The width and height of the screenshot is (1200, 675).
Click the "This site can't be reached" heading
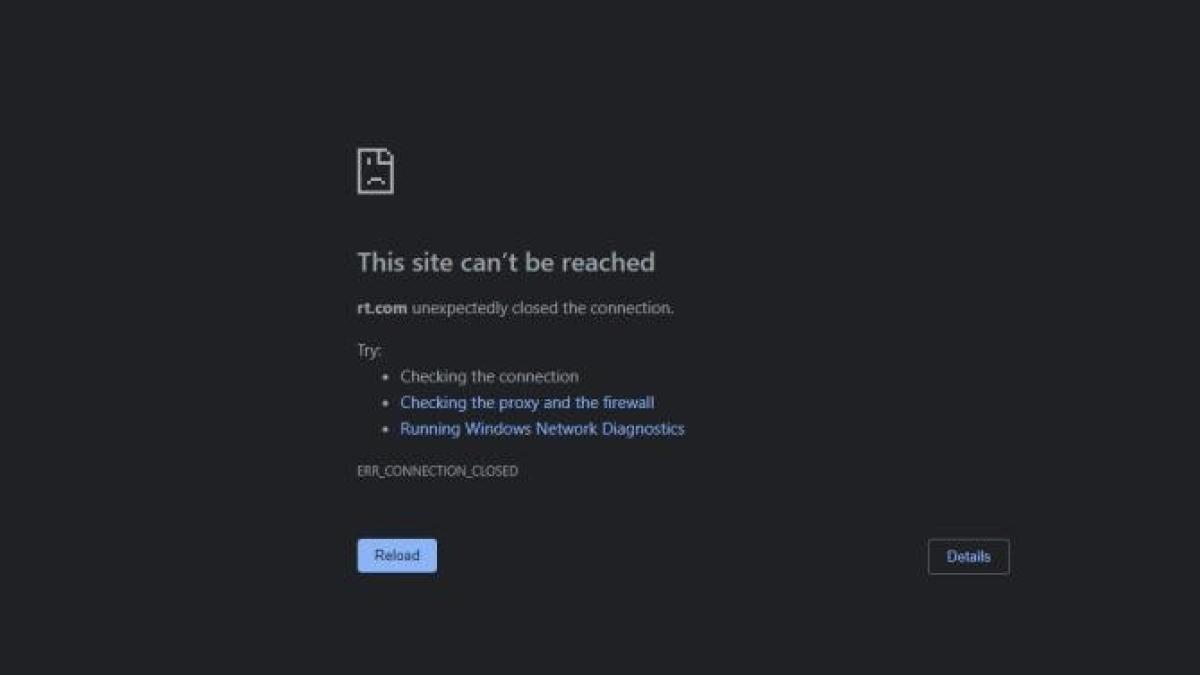[x=506, y=262]
